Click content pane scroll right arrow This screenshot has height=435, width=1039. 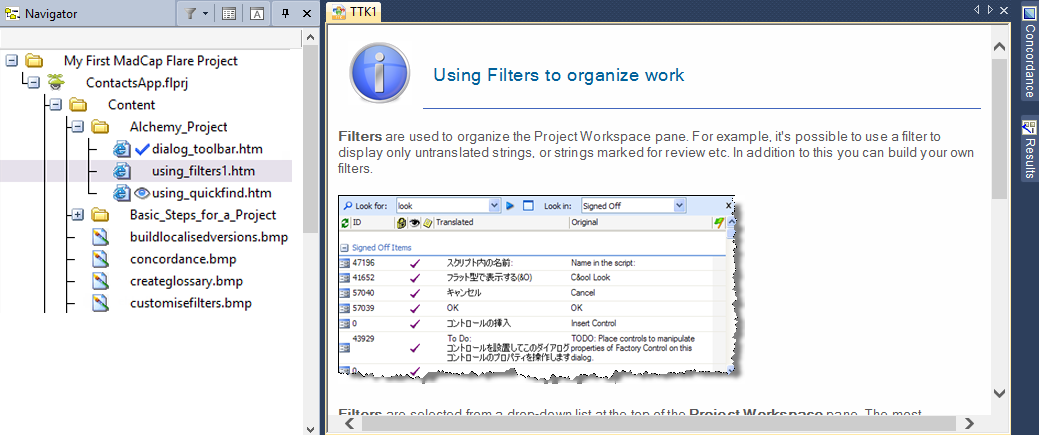(969, 423)
